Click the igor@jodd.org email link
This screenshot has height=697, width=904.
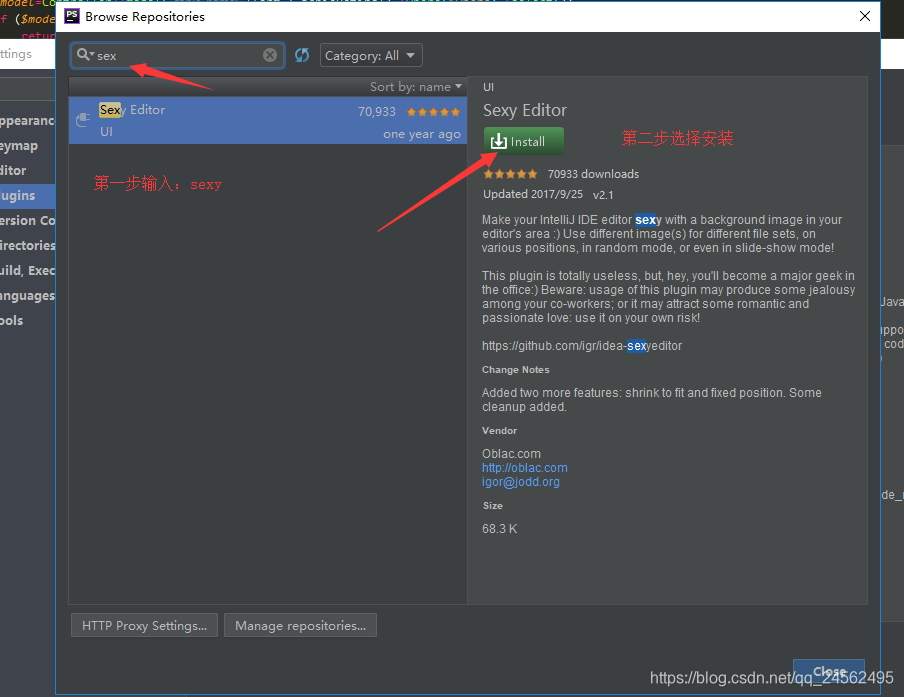pos(521,481)
